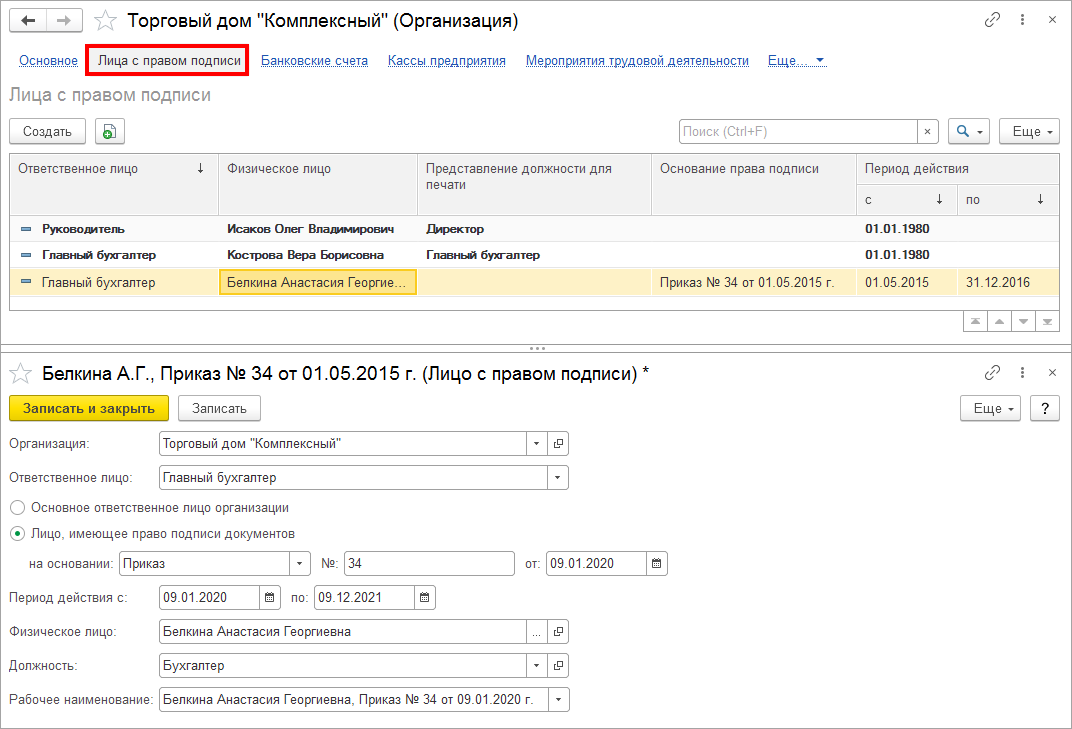Open the 'на основании' Приказ dropdown

(x=300, y=564)
